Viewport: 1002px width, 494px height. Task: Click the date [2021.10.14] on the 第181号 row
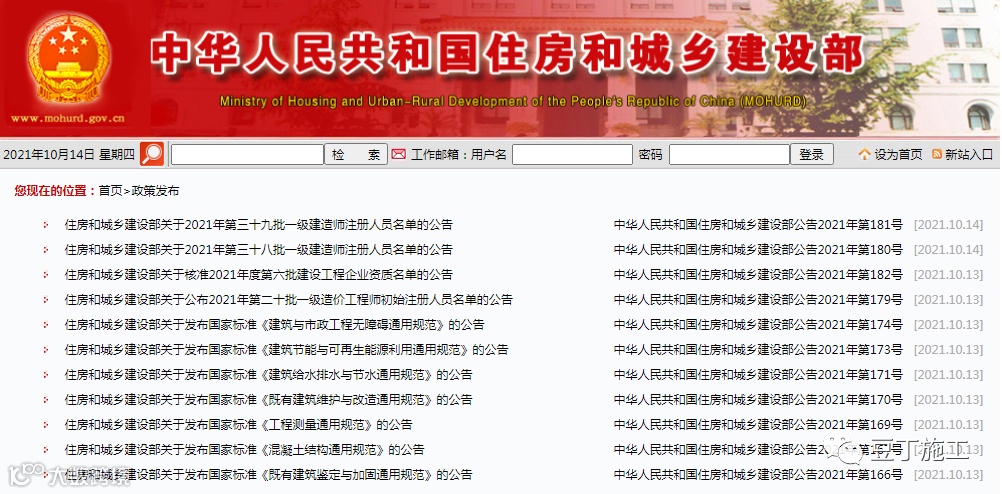[x=948, y=225]
